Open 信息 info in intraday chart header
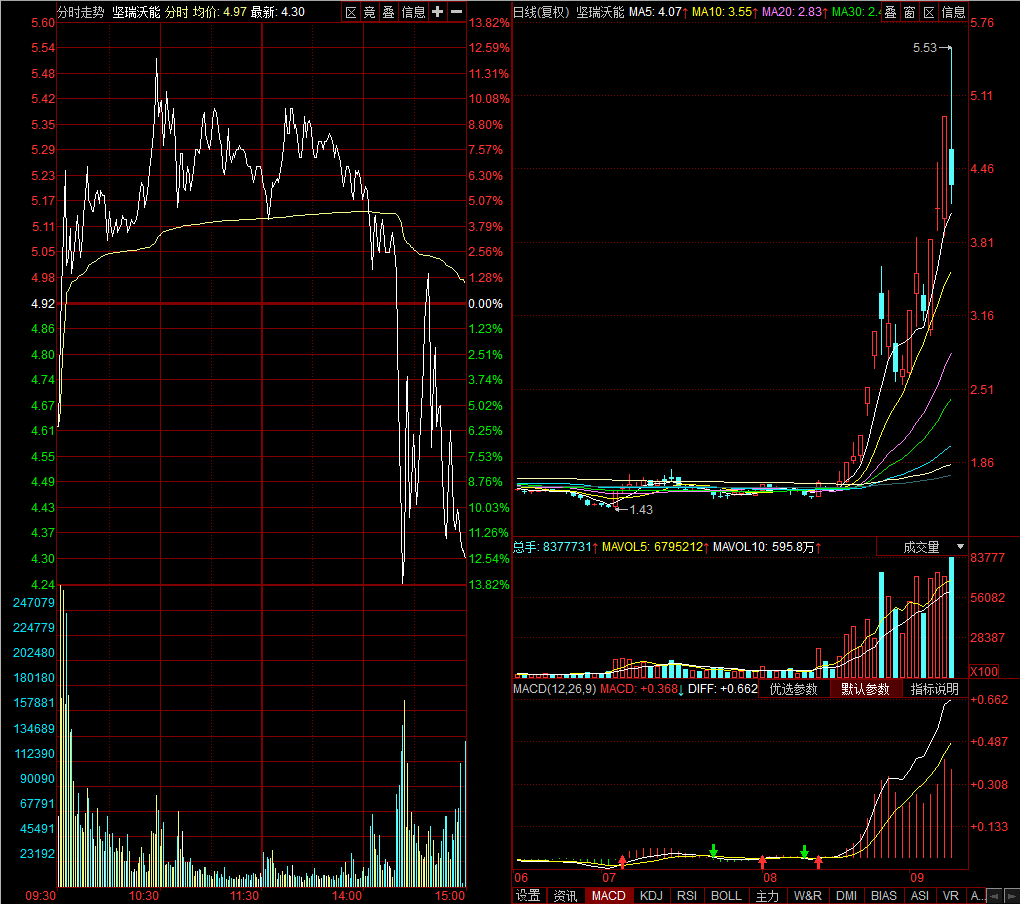Image resolution: width=1020 pixels, height=904 pixels. click(413, 12)
